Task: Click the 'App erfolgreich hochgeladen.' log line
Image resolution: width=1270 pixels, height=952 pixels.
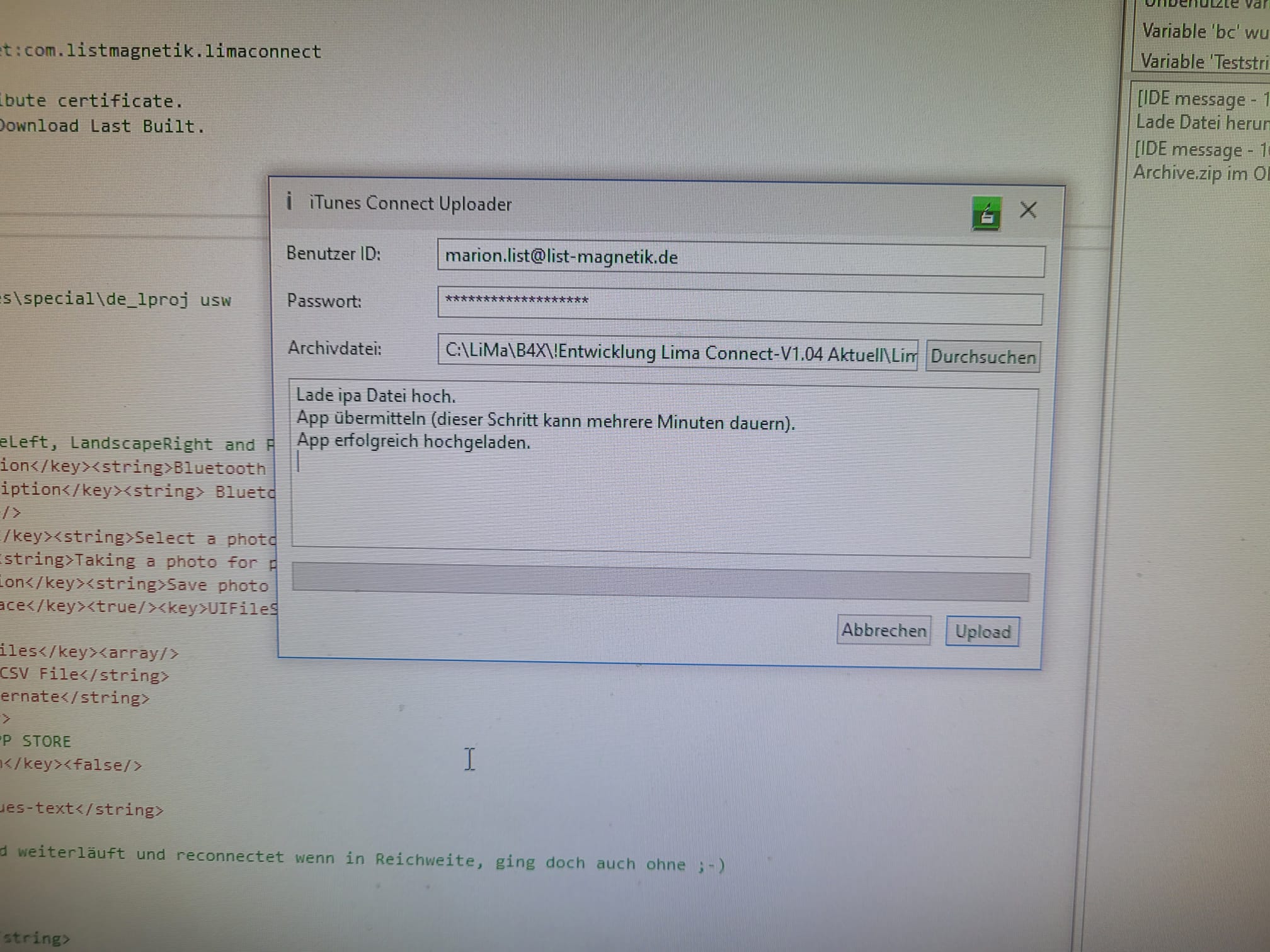Action: pyautogui.click(x=413, y=442)
